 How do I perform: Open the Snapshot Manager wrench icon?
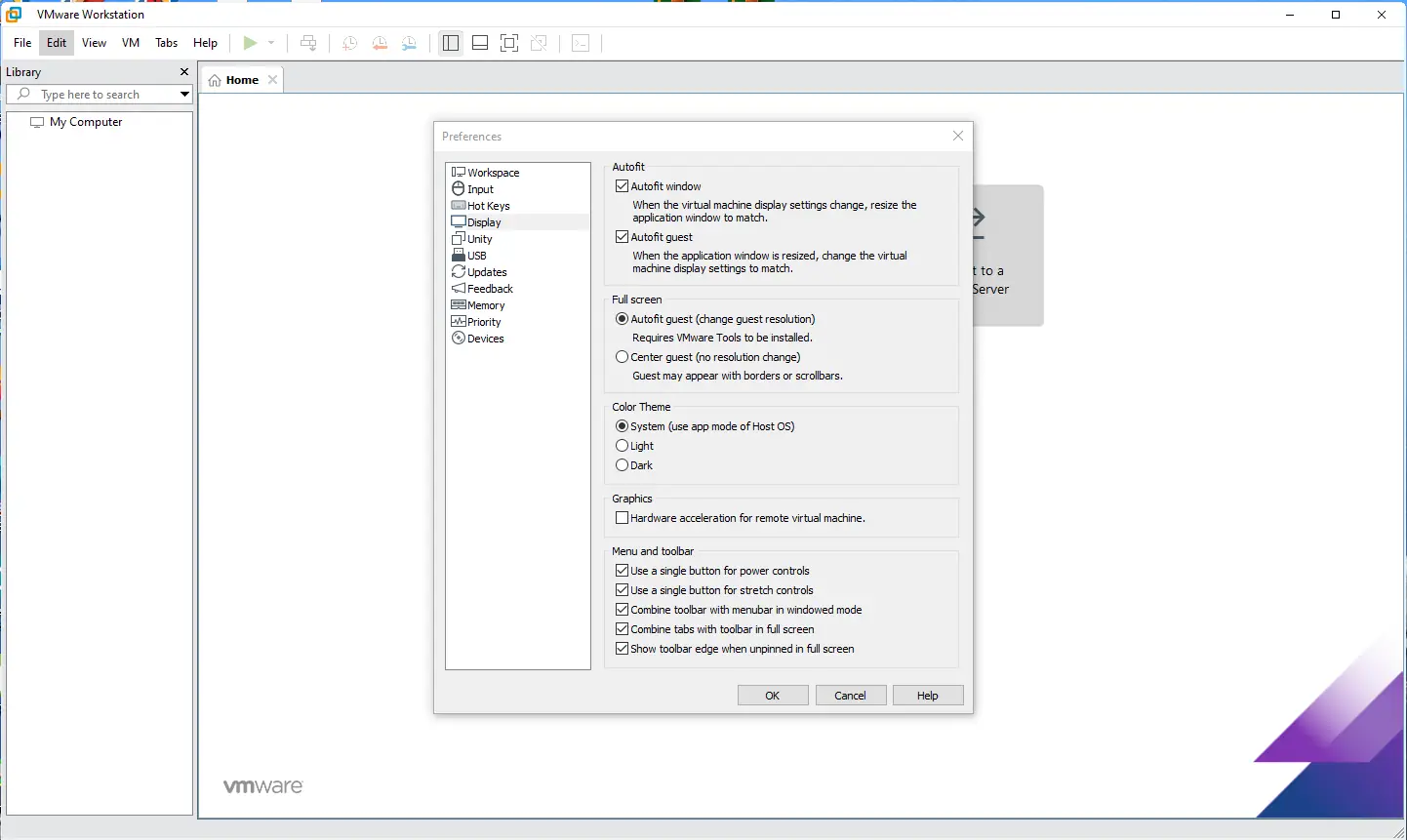[x=410, y=43]
